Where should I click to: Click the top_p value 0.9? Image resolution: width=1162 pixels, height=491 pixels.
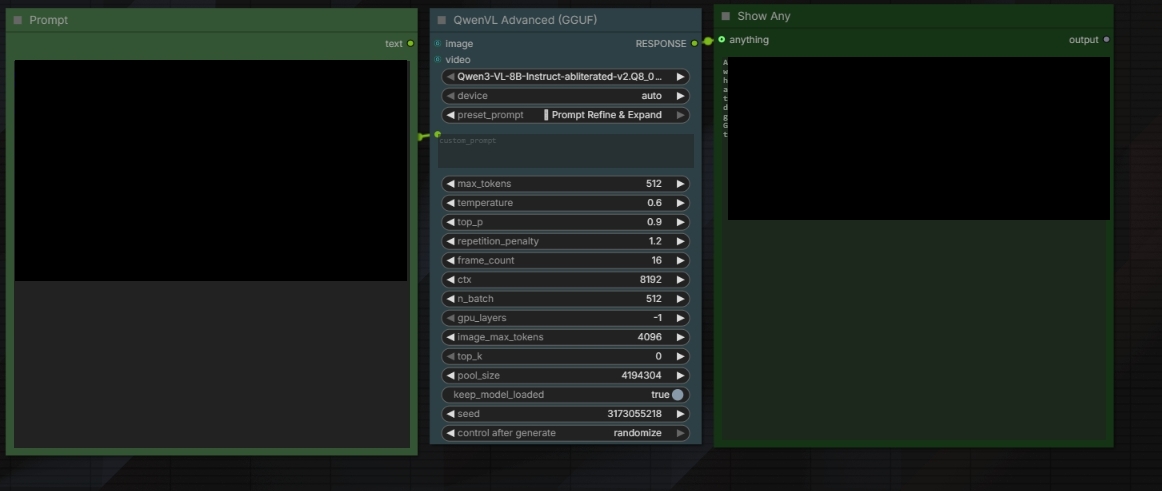pyautogui.click(x=654, y=222)
